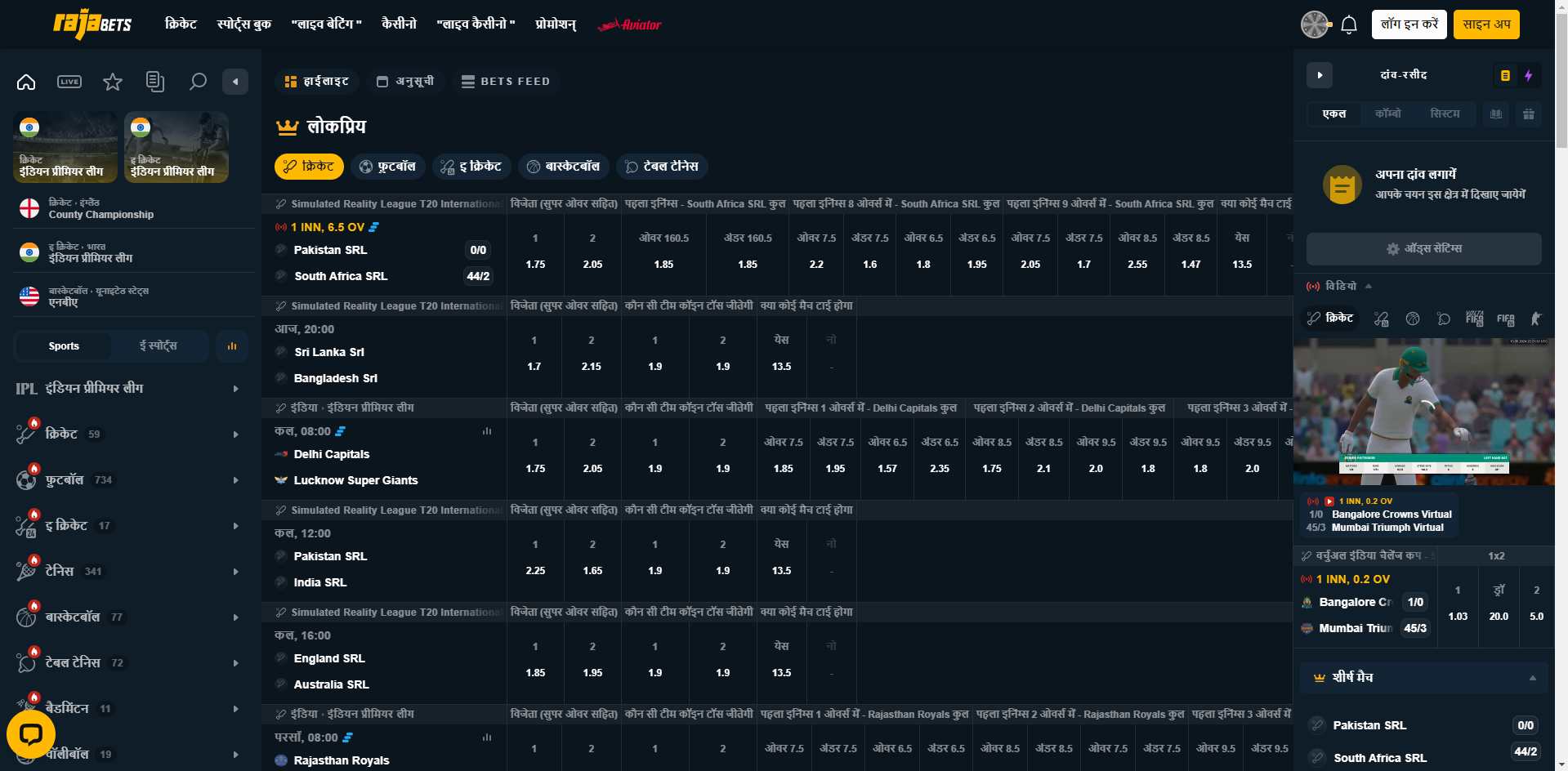
Task: Switch the sidebar to Sports toggle
Action: click(64, 346)
